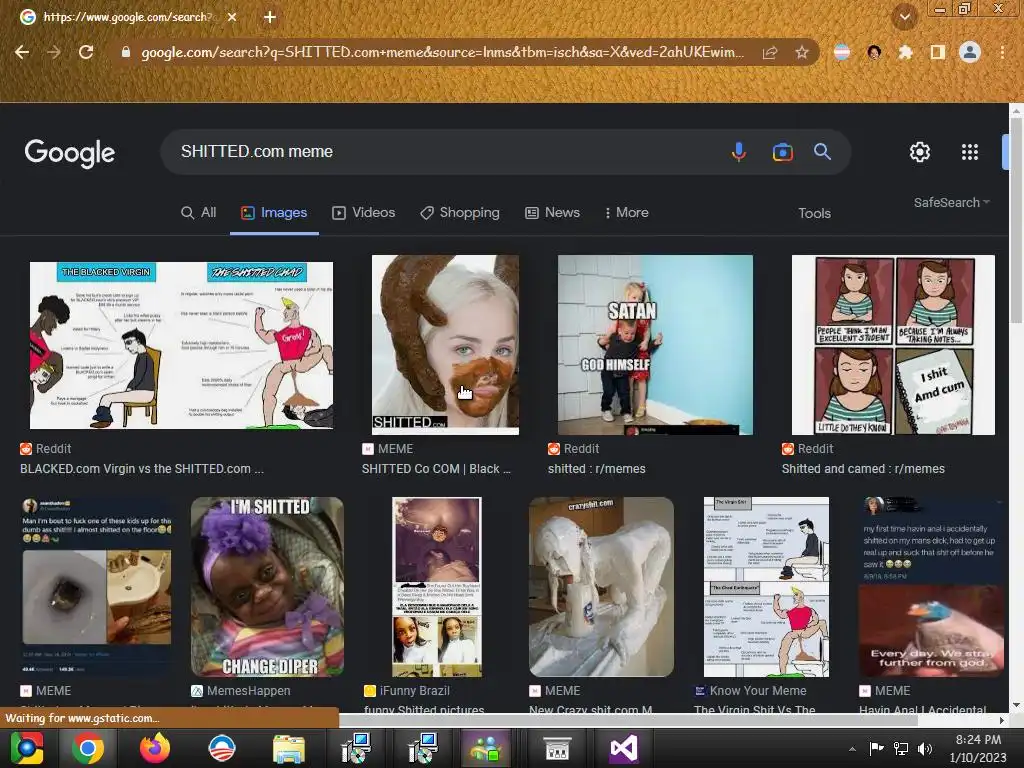Select the Images tab

[274, 213]
